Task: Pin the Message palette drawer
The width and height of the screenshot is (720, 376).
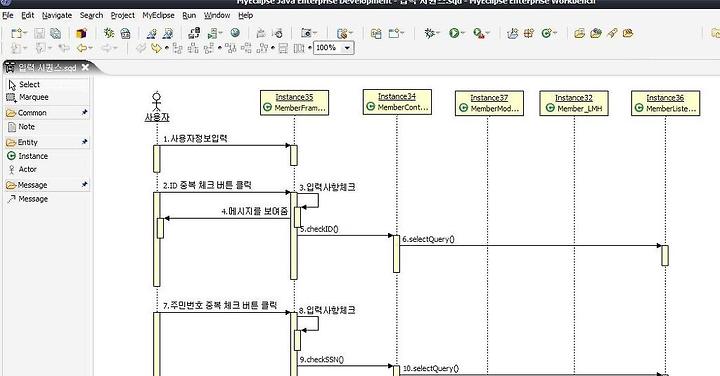Action: point(84,185)
